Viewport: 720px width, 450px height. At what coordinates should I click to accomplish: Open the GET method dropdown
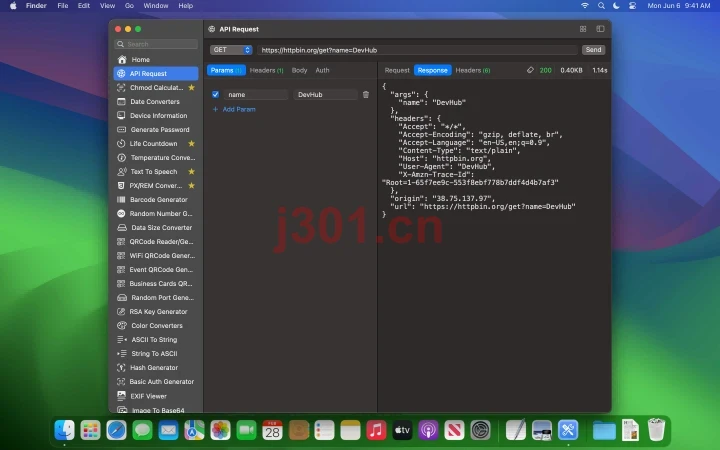pyautogui.click(x=231, y=50)
